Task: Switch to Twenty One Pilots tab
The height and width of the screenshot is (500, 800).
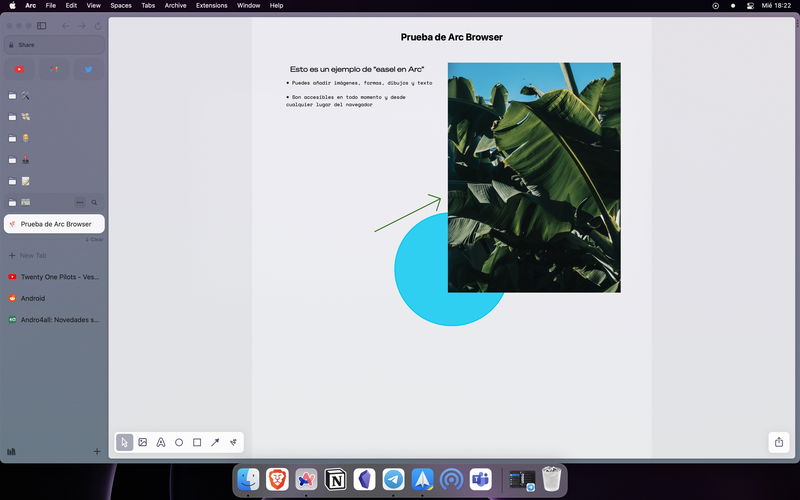Action: point(59,277)
